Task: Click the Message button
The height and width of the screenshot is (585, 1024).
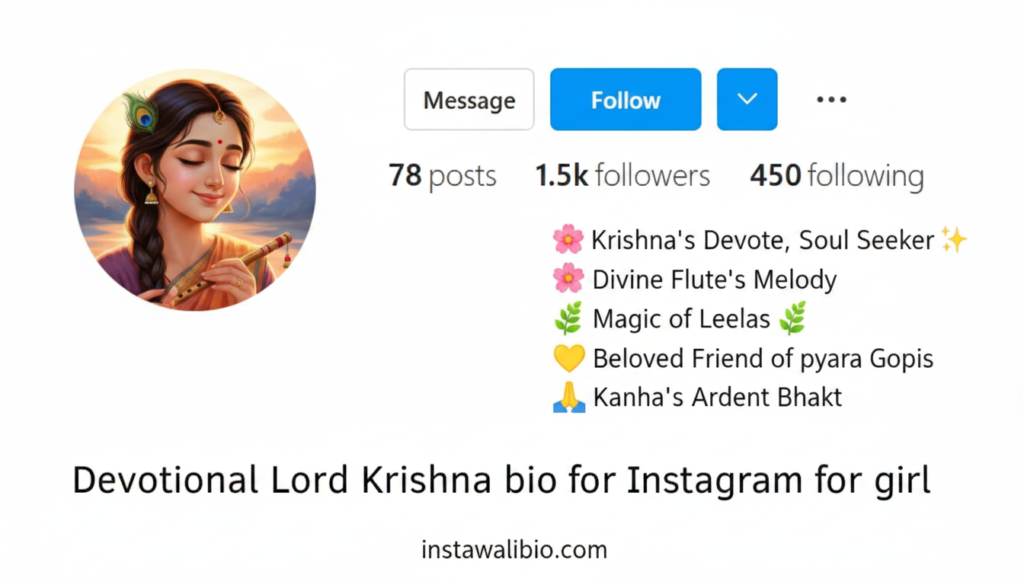Action: pyautogui.click(x=468, y=99)
